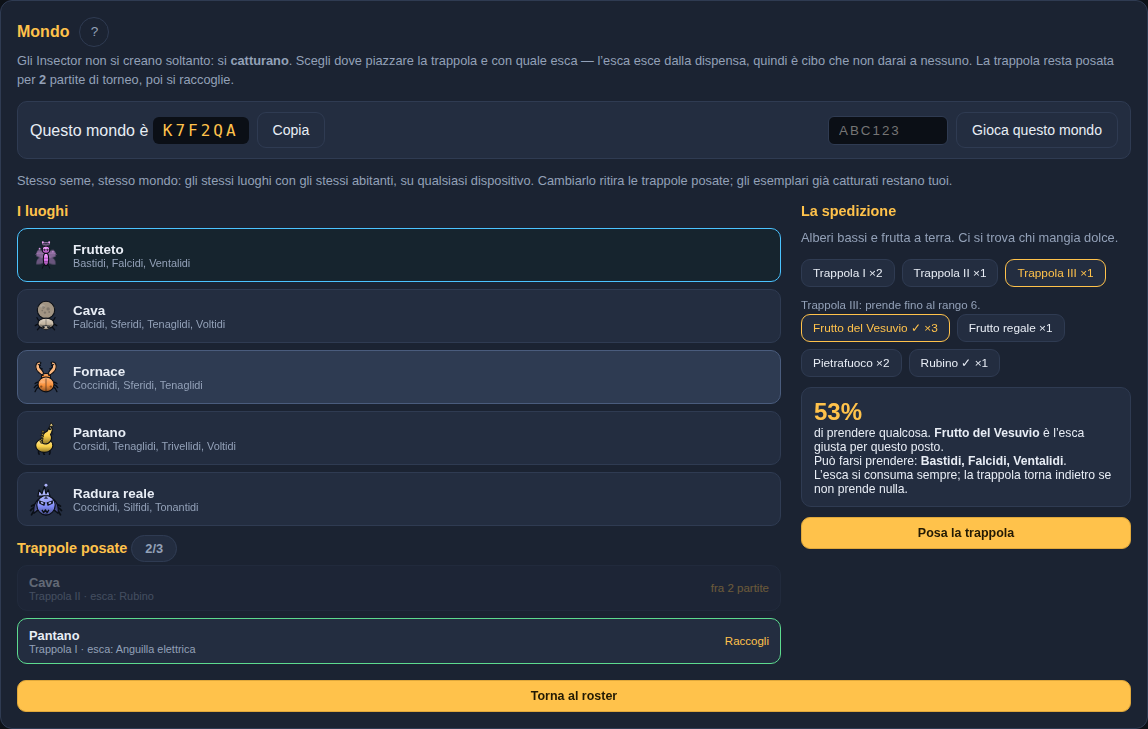Click Torna al roster button
The height and width of the screenshot is (729, 1148).
pyautogui.click(x=574, y=696)
